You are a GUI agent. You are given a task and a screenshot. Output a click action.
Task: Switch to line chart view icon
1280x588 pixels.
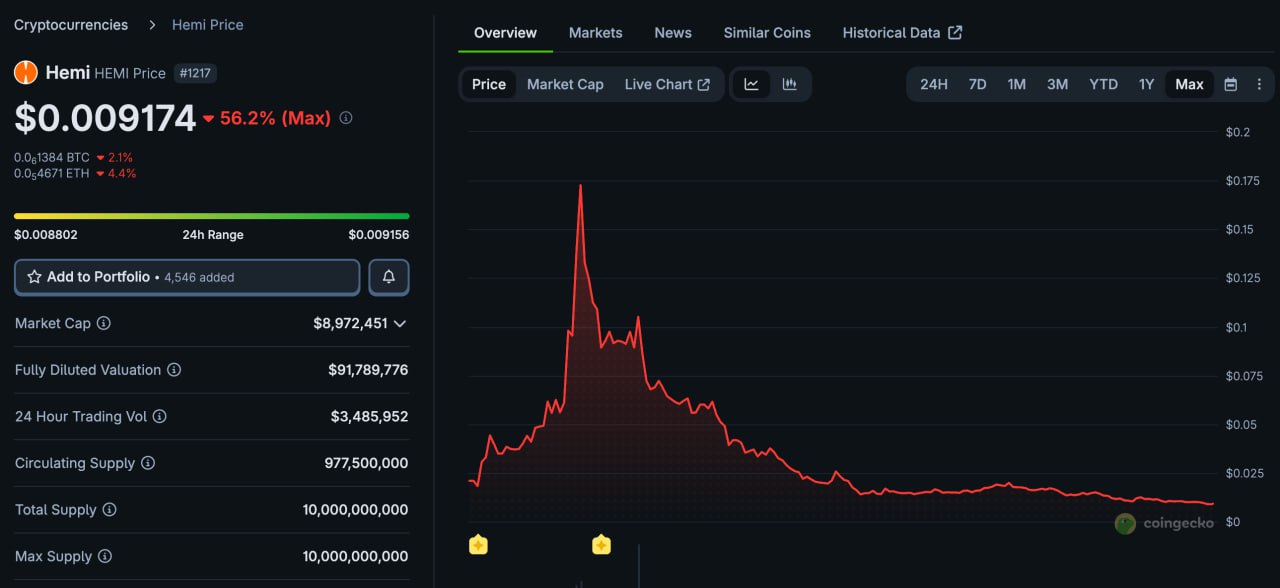tap(751, 84)
